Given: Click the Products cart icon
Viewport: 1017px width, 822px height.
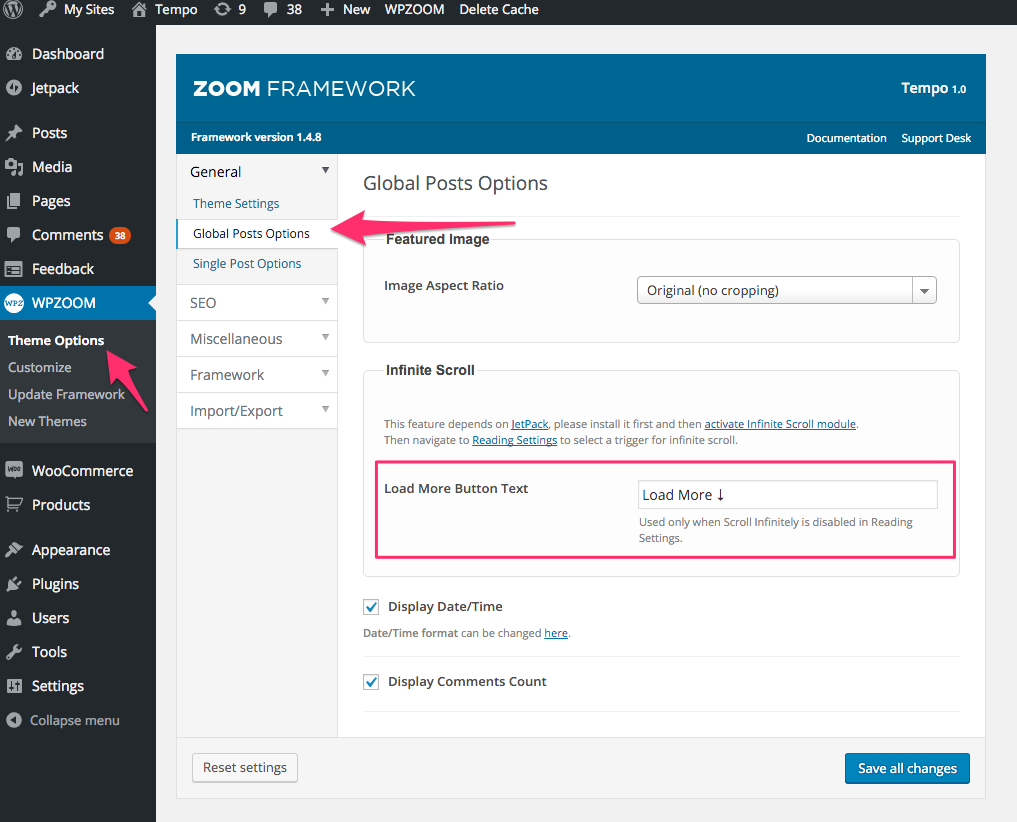Looking at the screenshot, I should click(14, 504).
